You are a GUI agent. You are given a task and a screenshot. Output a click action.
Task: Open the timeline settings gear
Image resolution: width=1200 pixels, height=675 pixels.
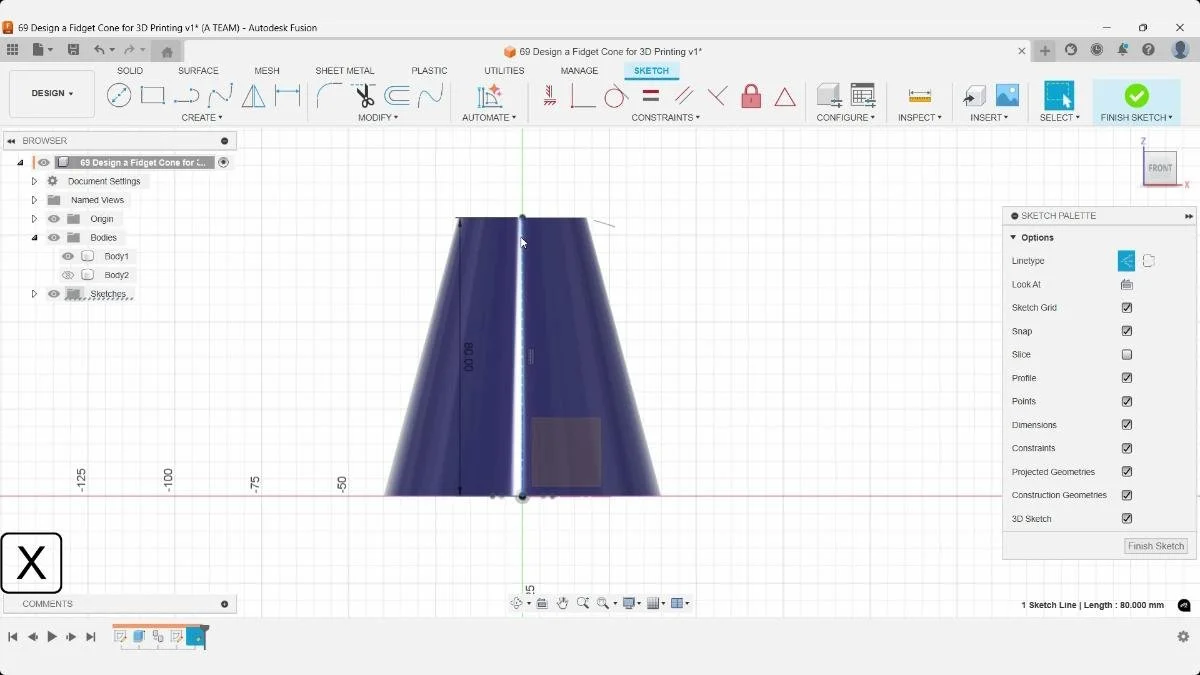1183,637
